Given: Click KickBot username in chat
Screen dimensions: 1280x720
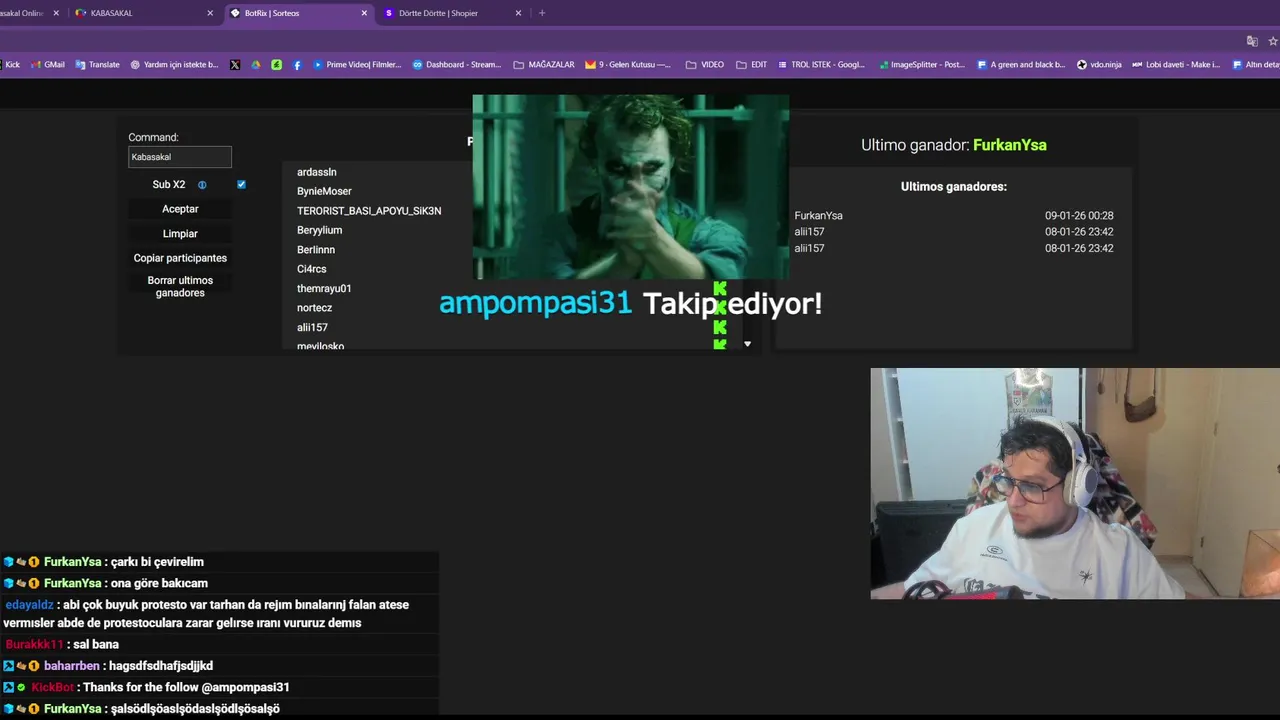Looking at the screenshot, I should click(x=53, y=688).
